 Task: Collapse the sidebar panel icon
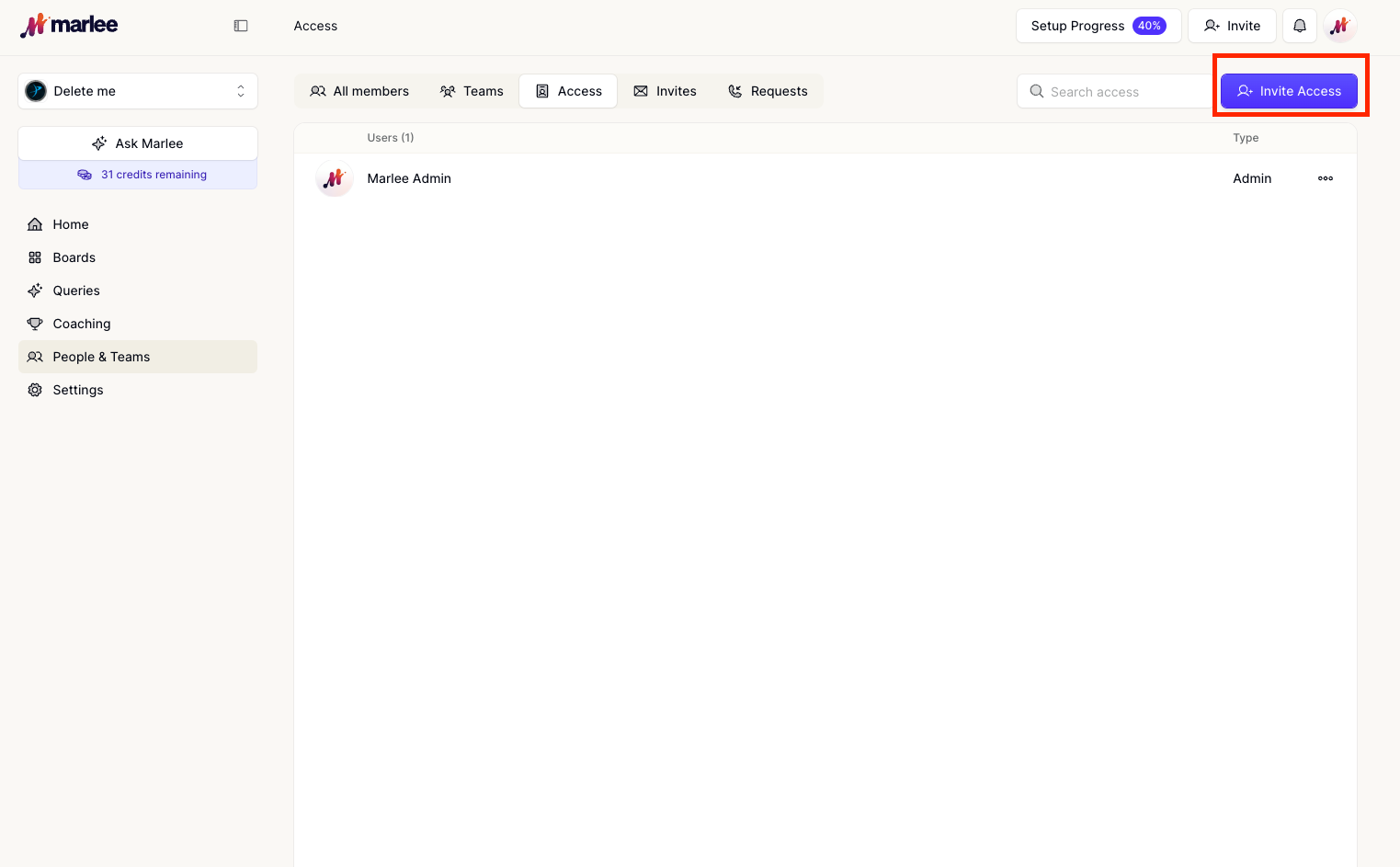(241, 26)
